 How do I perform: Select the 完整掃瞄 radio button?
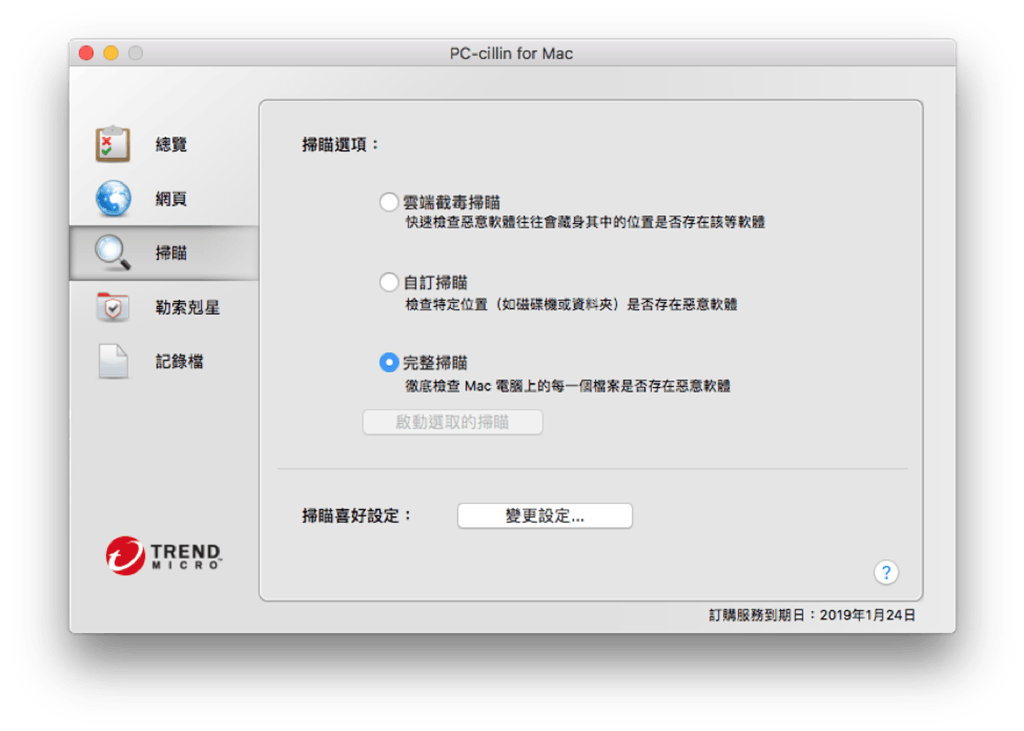389,363
